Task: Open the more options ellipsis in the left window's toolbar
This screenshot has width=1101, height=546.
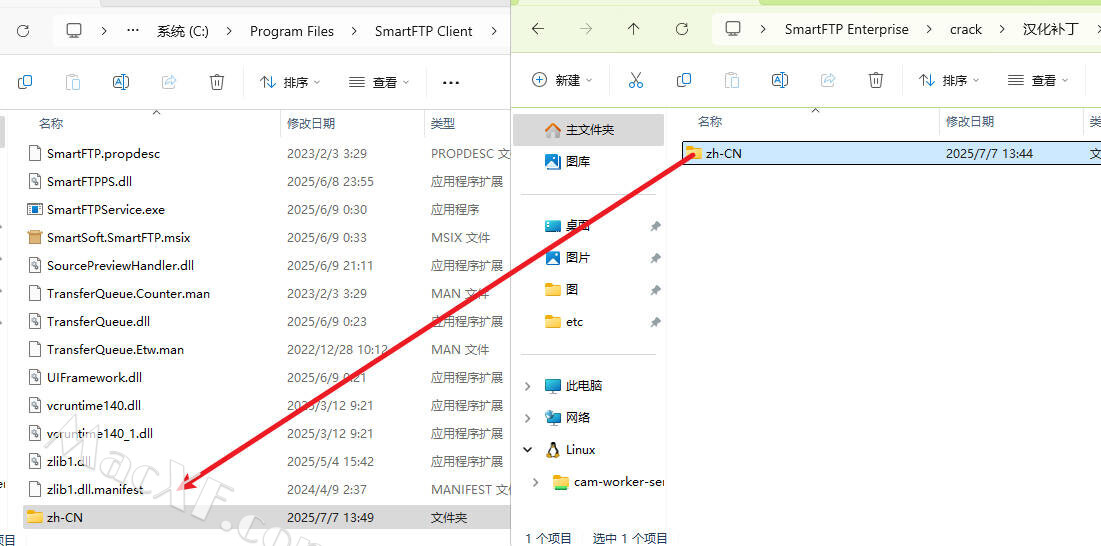Action: coord(451,83)
